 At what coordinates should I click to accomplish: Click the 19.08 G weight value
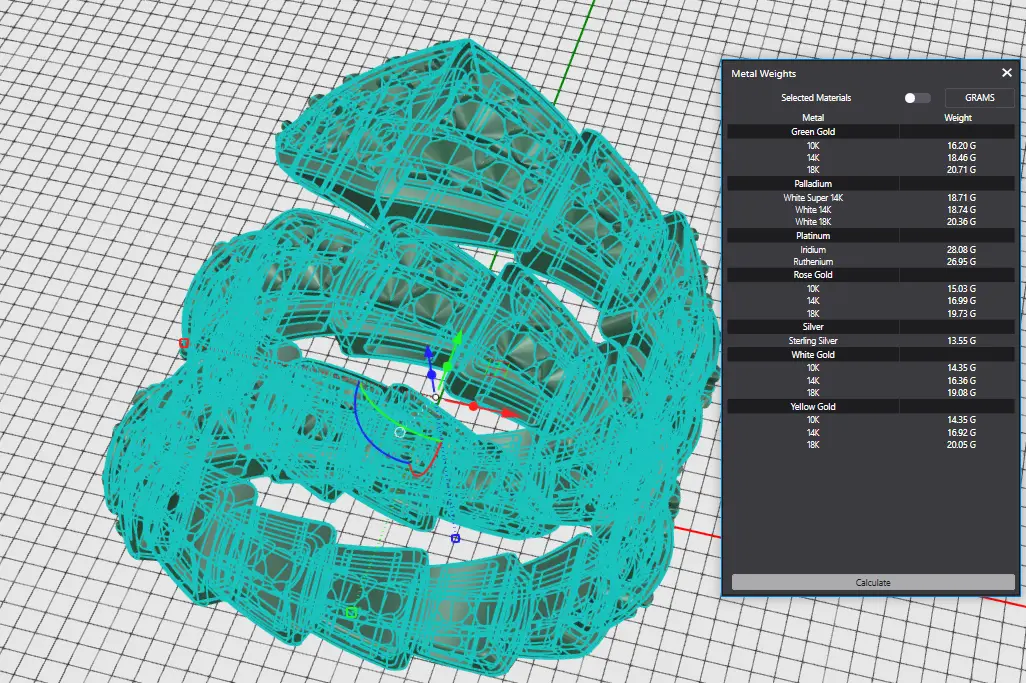click(x=961, y=393)
